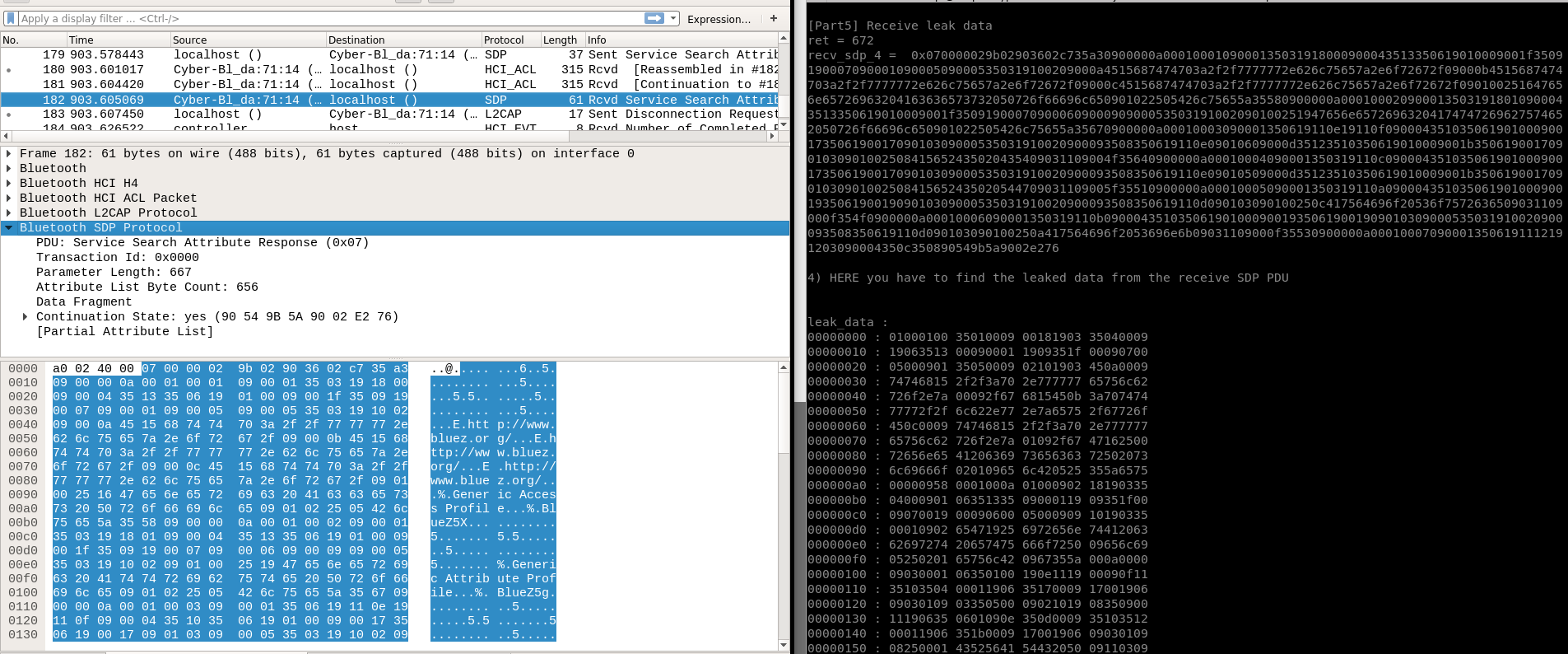
Task: Click hex pane scrollbar up arrow
Action: (x=784, y=367)
